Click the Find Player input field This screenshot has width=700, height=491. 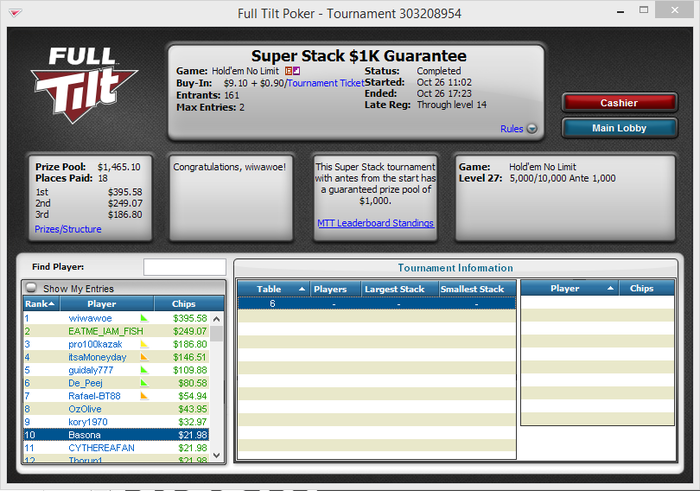184,267
